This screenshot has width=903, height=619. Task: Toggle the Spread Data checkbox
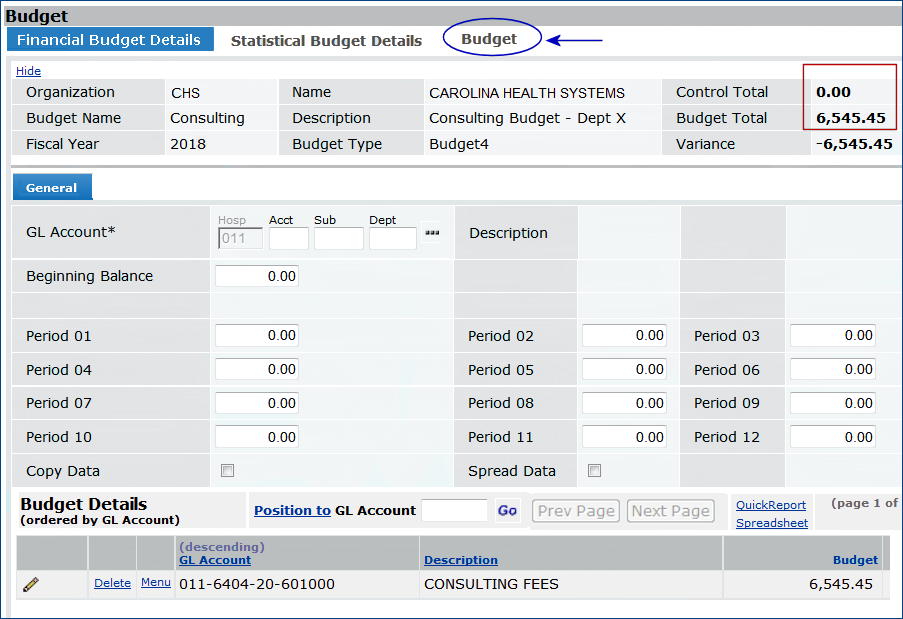[594, 471]
